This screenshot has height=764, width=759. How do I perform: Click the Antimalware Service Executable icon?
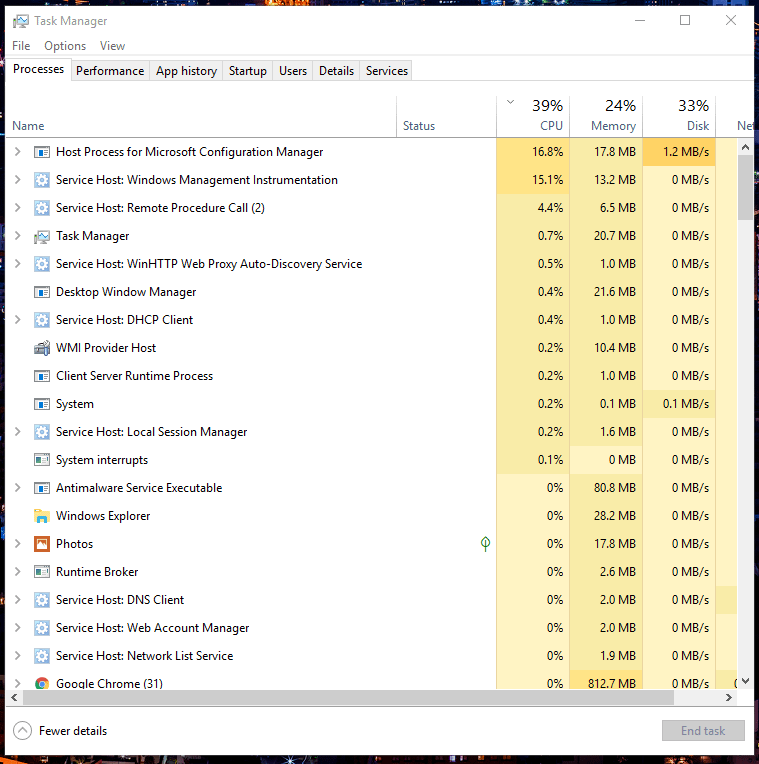coord(42,488)
